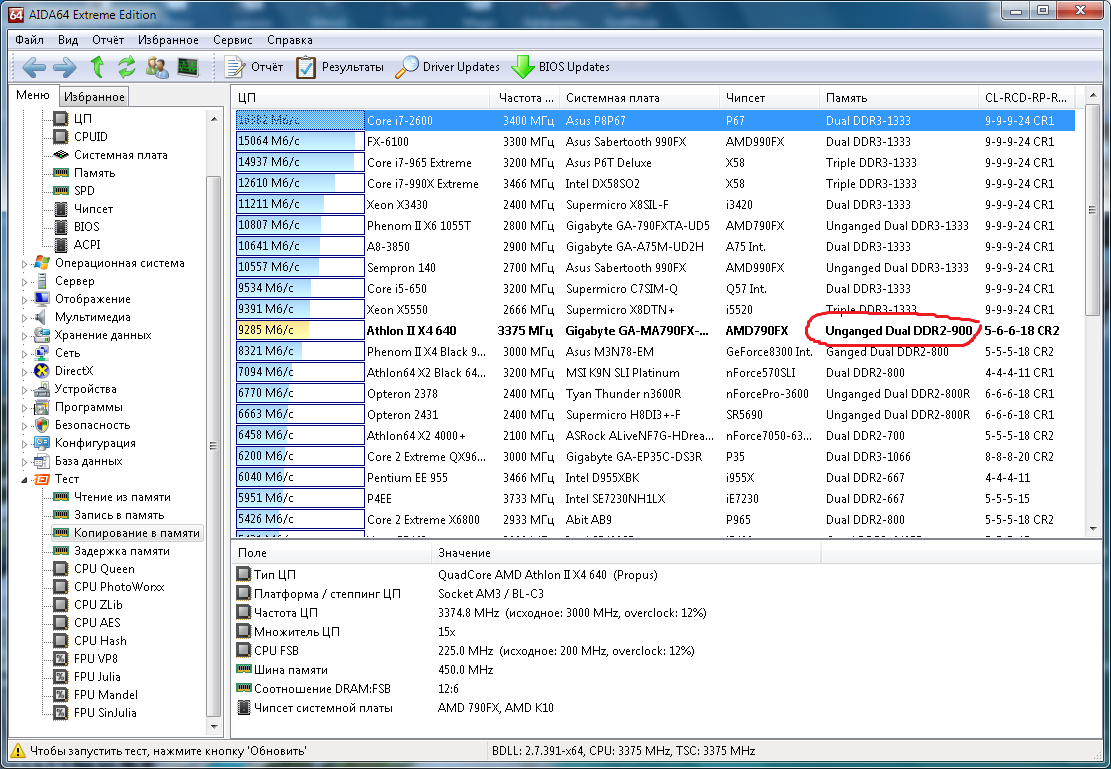Viewport: 1111px width, 769px height.
Task: Click the Значение column header
Action: coord(626,553)
